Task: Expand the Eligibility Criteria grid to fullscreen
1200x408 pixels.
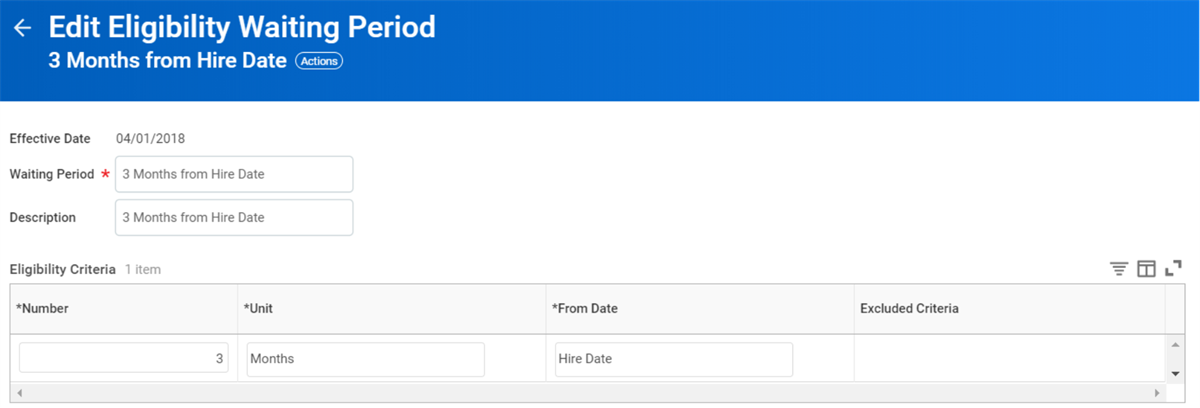Action: 1174,269
